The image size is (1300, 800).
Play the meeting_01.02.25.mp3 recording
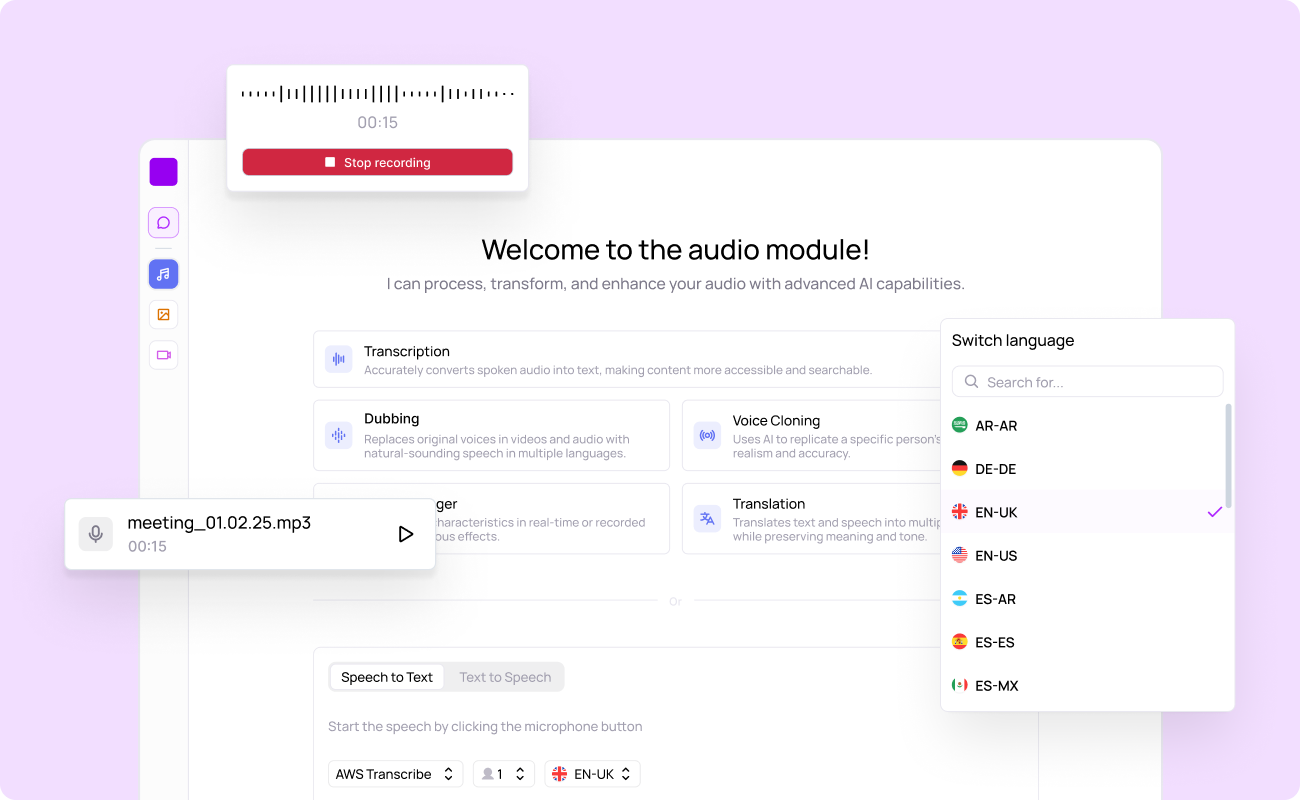[x=405, y=534]
